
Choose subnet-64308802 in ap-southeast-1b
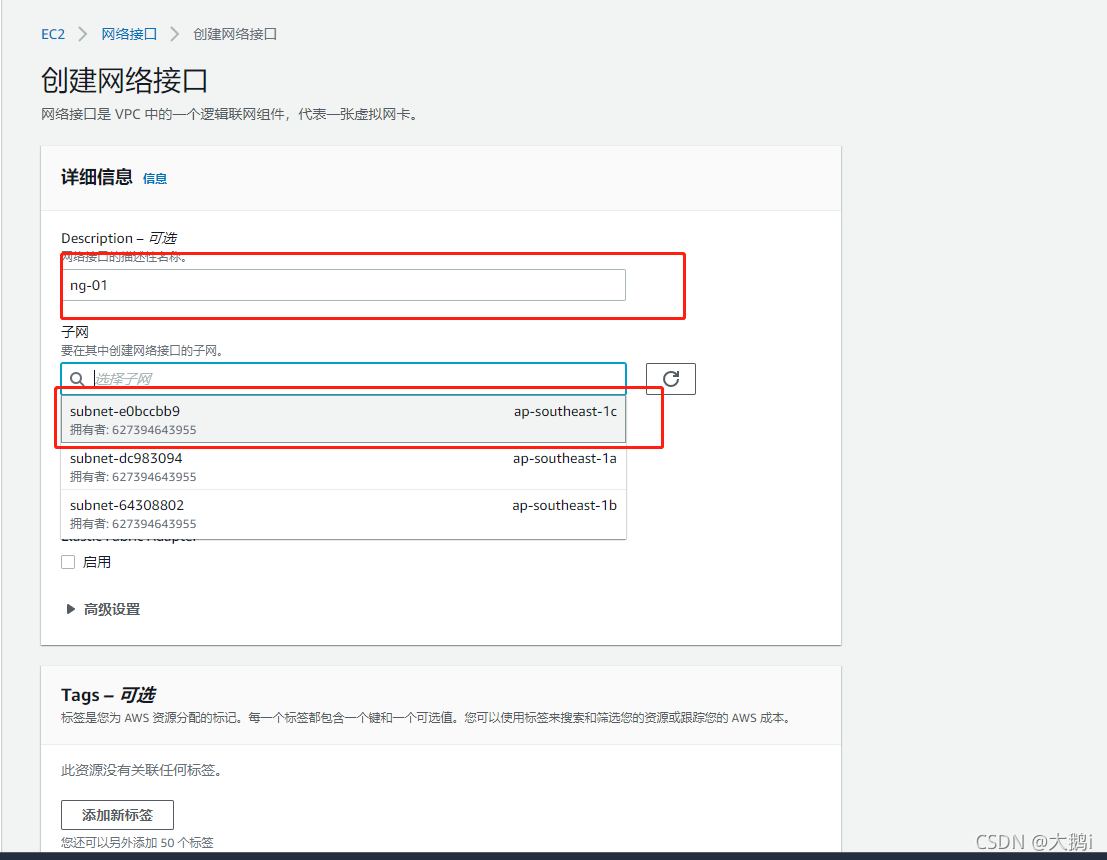point(343,514)
